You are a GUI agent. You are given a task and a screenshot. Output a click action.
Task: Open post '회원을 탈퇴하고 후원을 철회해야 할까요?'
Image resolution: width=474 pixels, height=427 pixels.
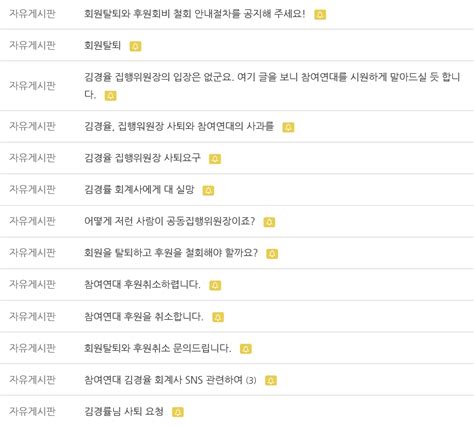click(171, 253)
